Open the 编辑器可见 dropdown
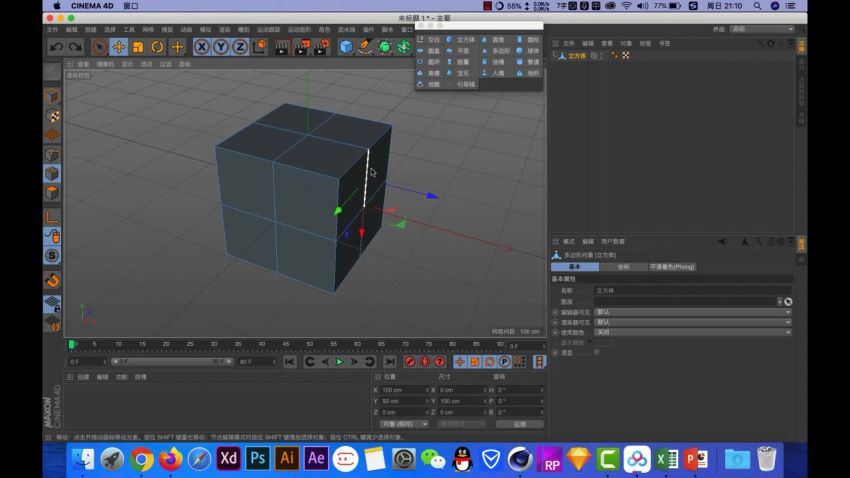Image resolution: width=850 pixels, height=478 pixels. coord(693,312)
